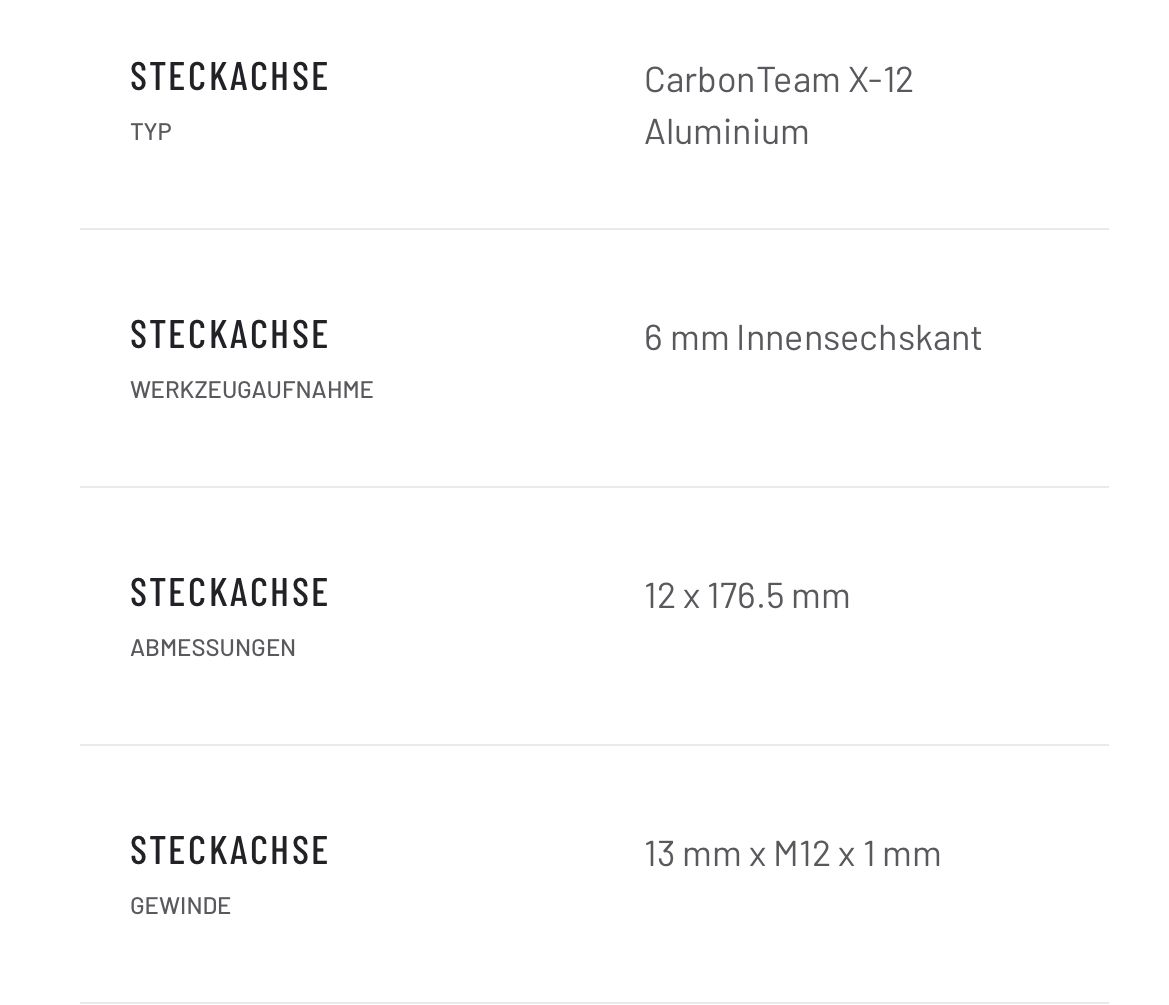Screen dimensions: 1169x1005
Task: Click the divider line below the WERKZEUGAUFNAHME row
Action: tap(594, 487)
